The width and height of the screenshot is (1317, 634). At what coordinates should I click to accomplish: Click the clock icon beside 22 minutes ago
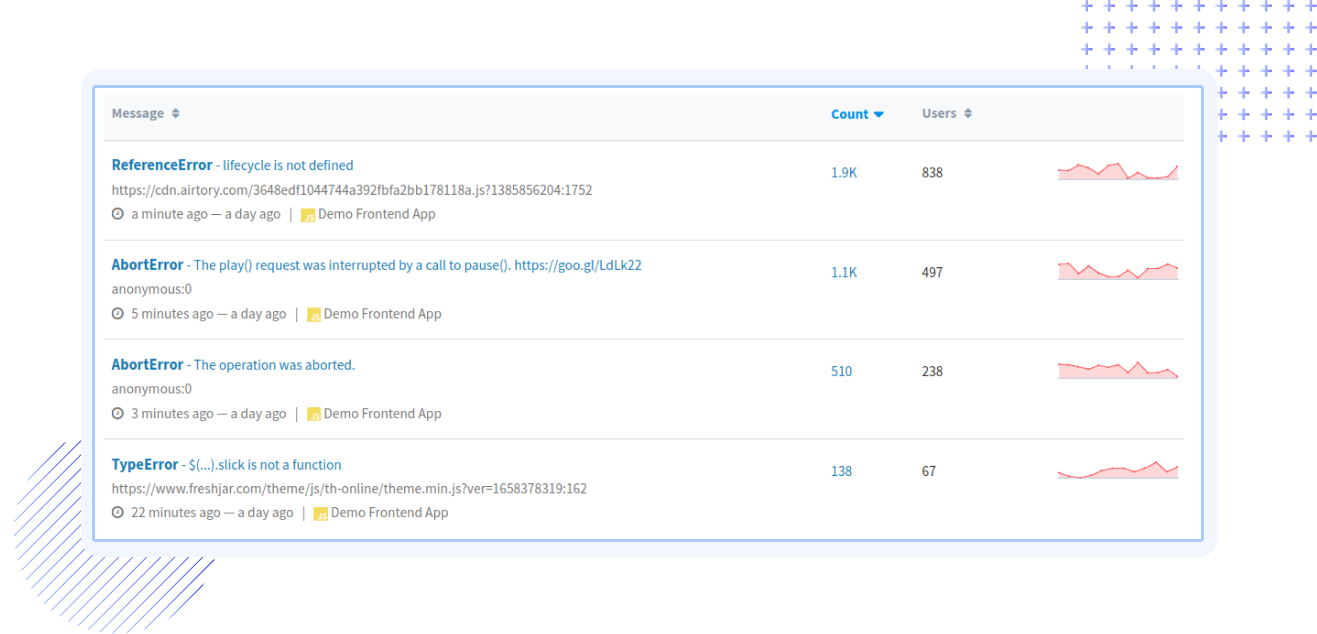click(x=118, y=513)
